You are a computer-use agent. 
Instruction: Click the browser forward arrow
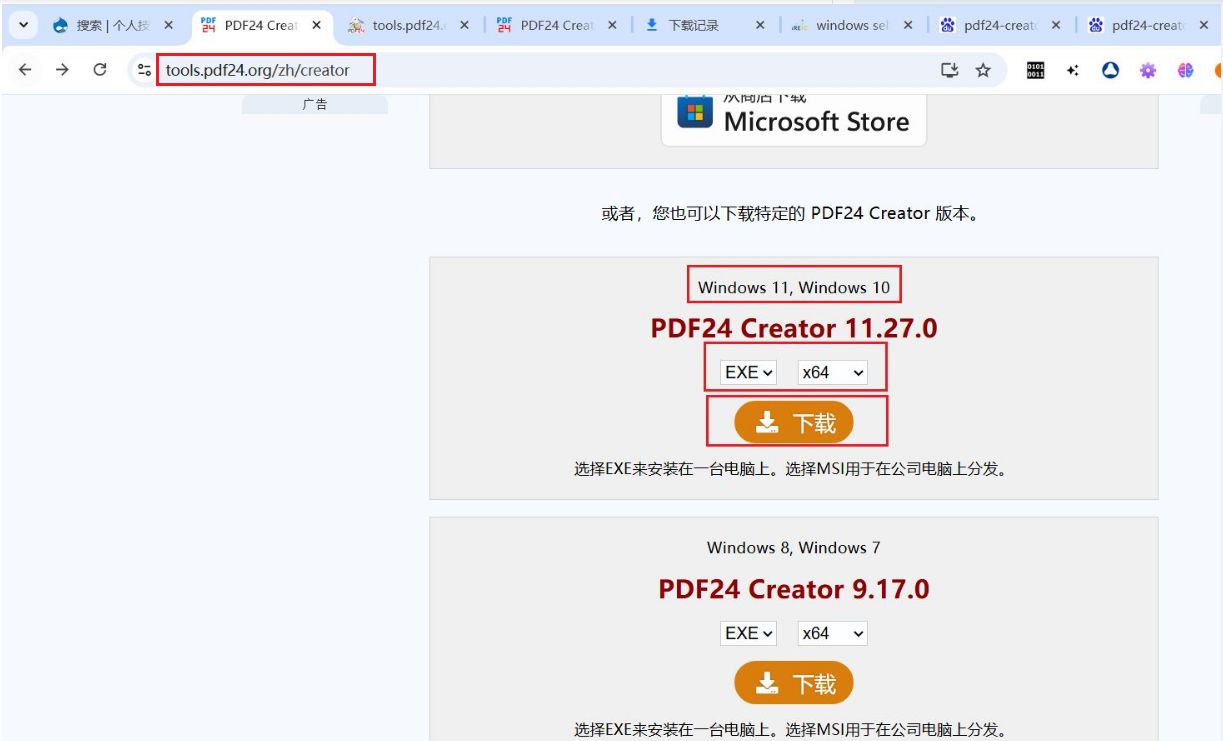click(x=62, y=70)
